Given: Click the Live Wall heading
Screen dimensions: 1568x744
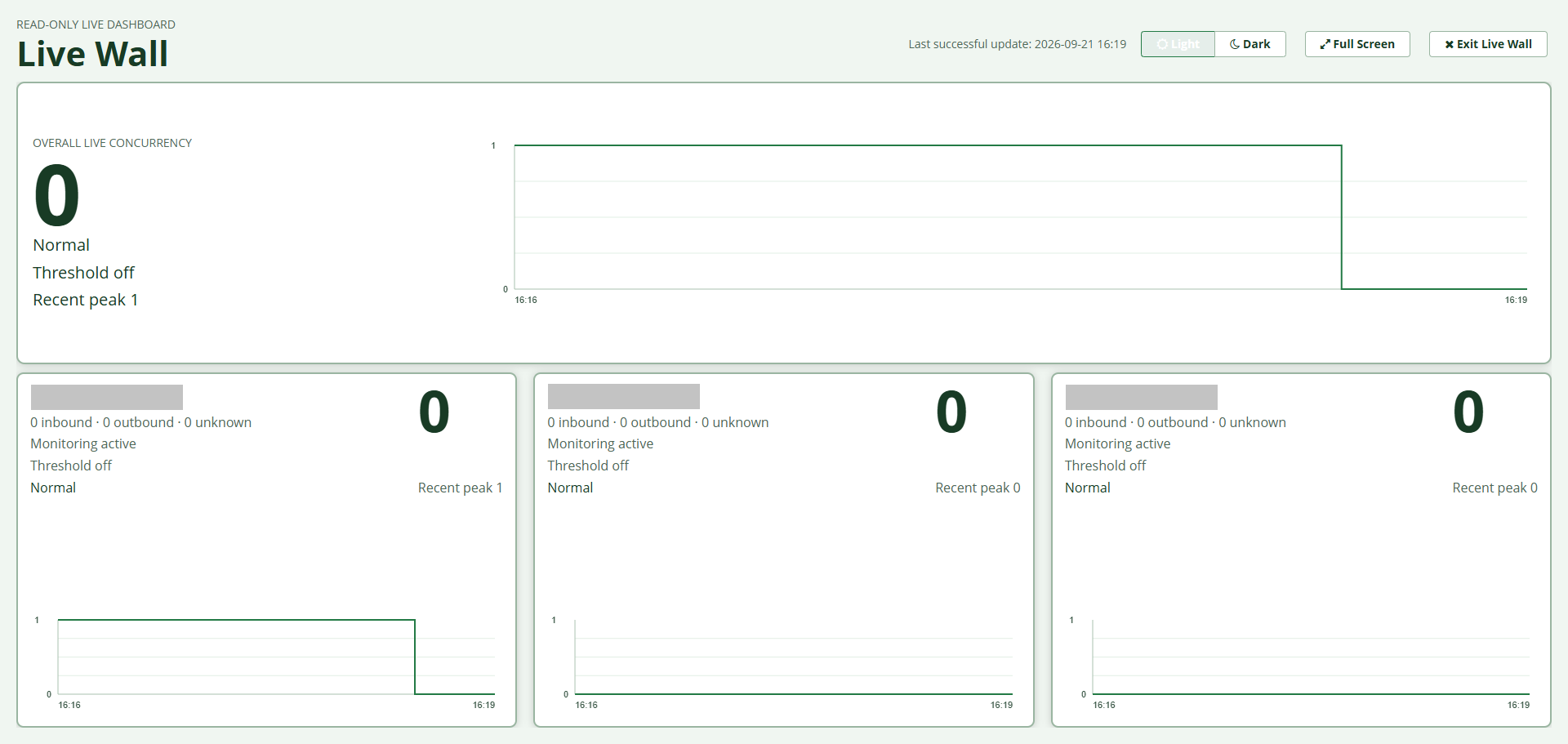Looking at the screenshot, I should pos(92,54).
